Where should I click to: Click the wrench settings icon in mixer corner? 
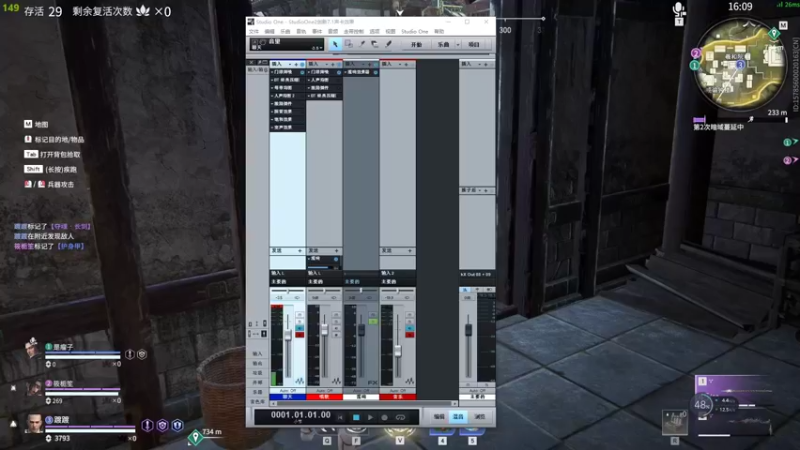(258, 62)
